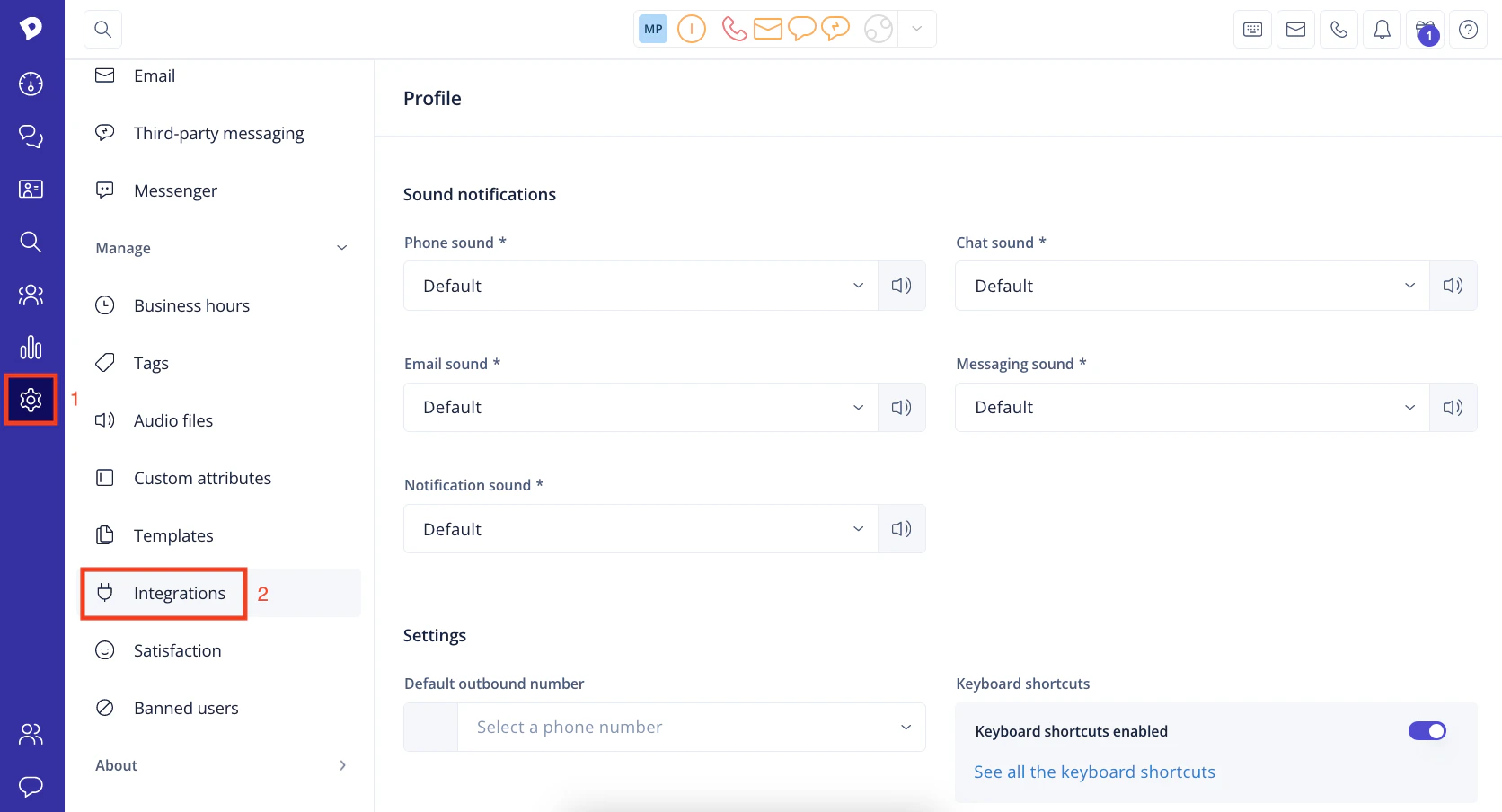The height and width of the screenshot is (812, 1502).
Task: Open Select a phone number dropdown
Action: click(692, 728)
